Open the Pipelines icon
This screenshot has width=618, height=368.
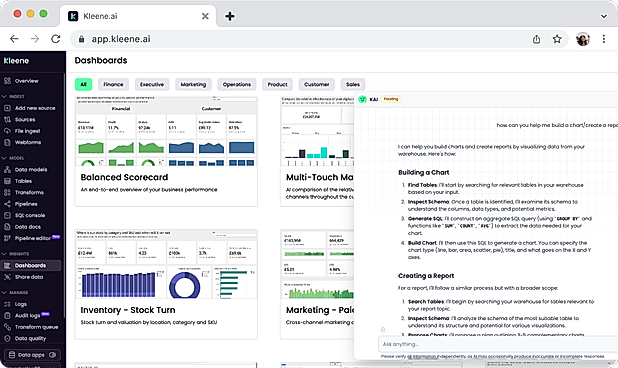[x=7, y=204]
